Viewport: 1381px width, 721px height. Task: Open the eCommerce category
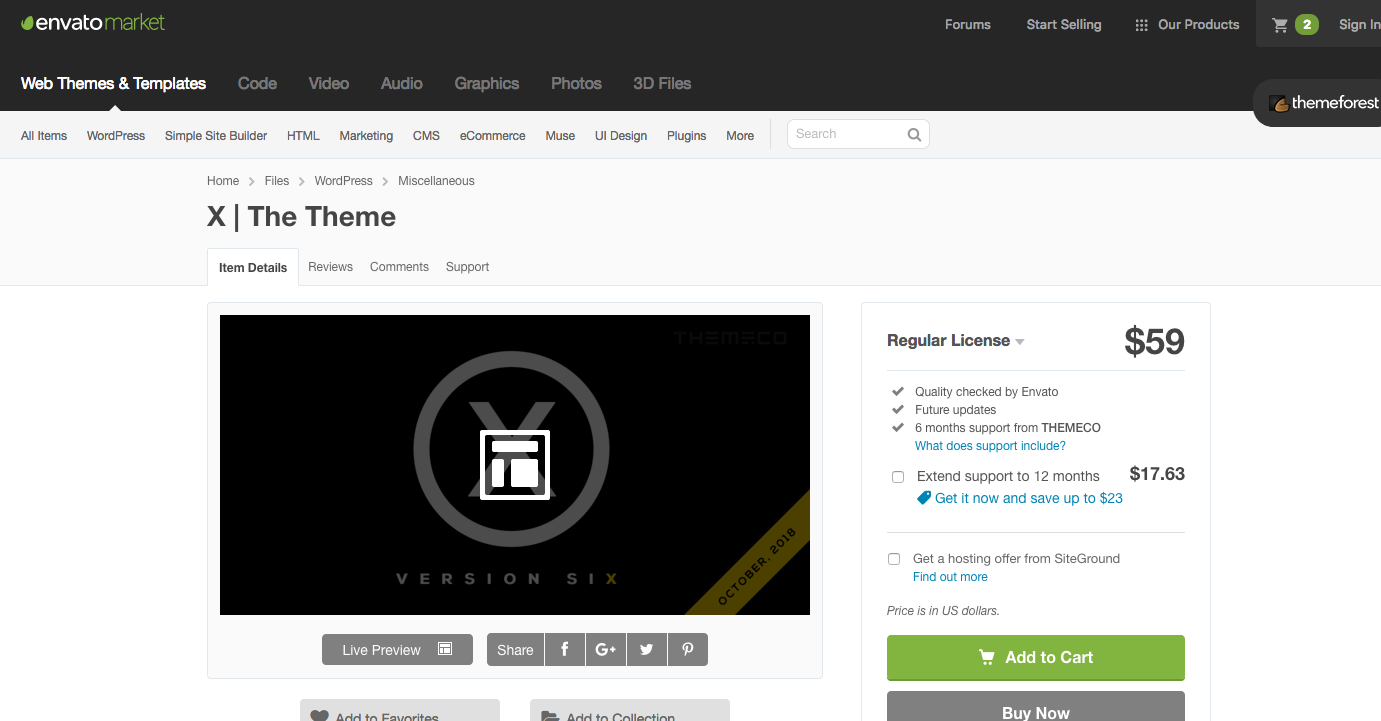[492, 136]
